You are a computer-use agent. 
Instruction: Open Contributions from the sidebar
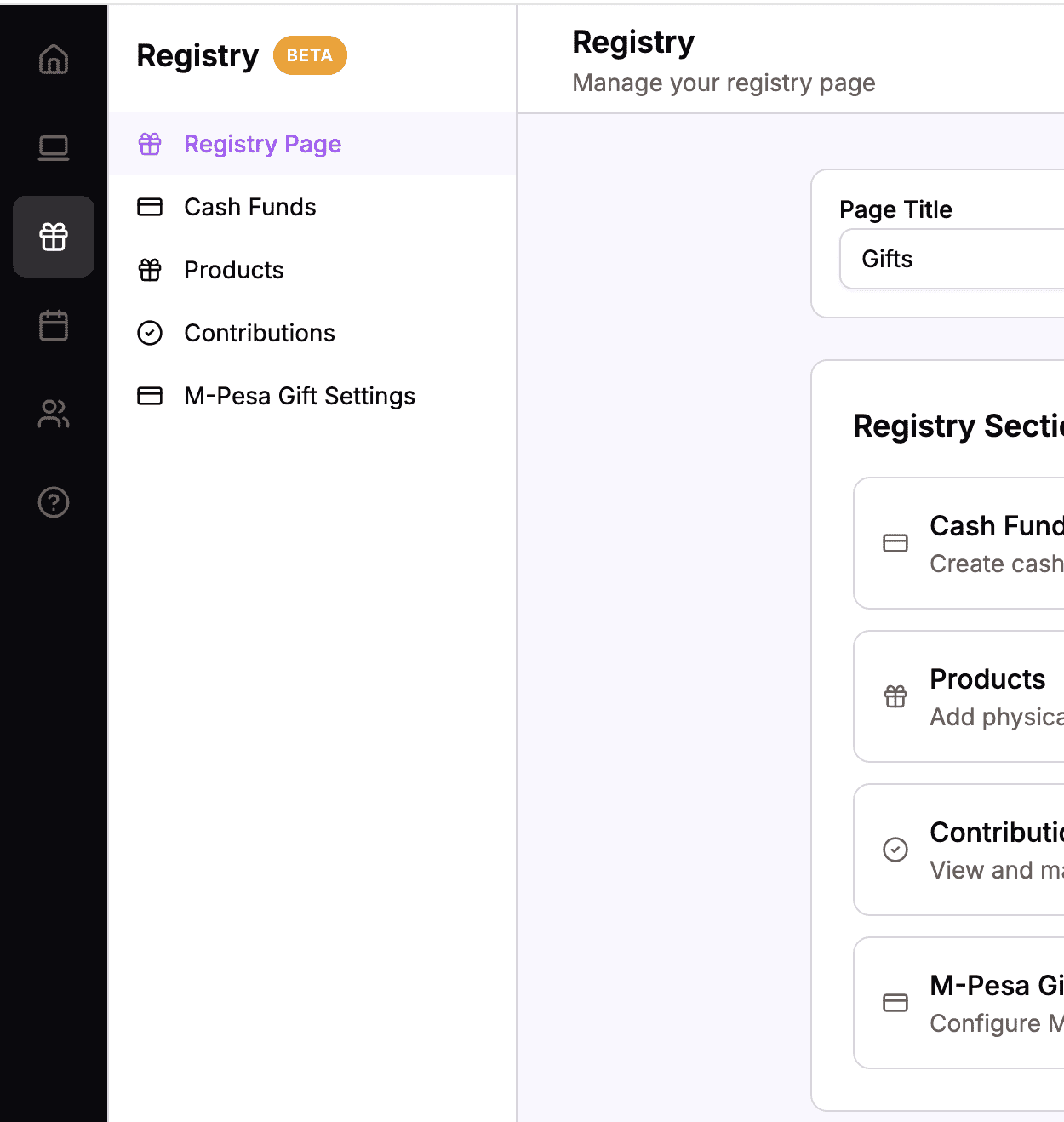click(260, 333)
